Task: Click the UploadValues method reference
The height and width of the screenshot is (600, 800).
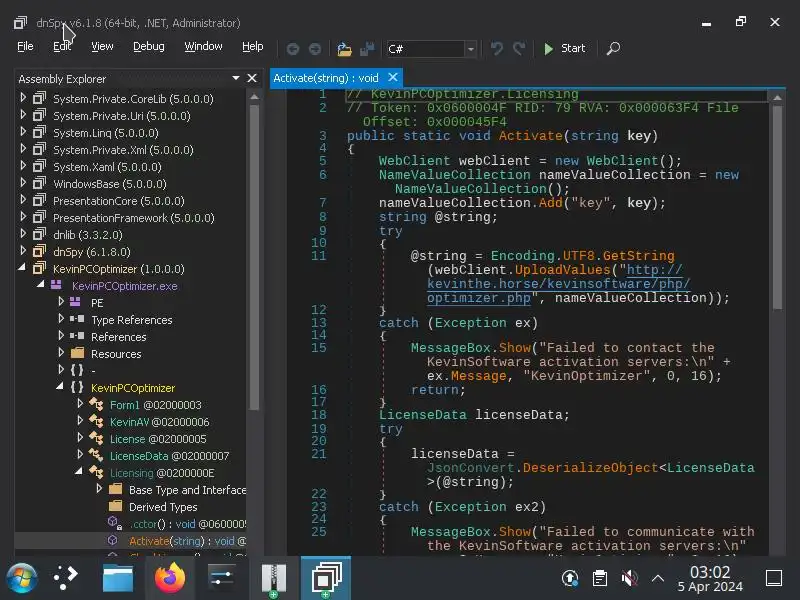Action: pos(563,270)
